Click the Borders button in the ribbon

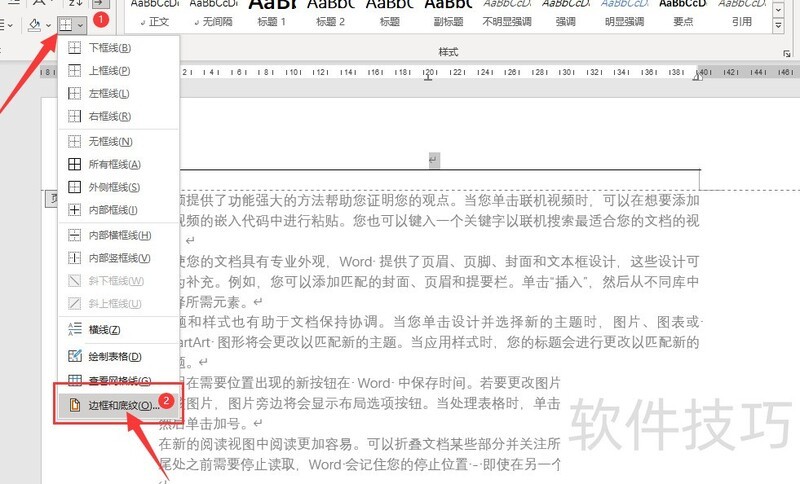66,24
